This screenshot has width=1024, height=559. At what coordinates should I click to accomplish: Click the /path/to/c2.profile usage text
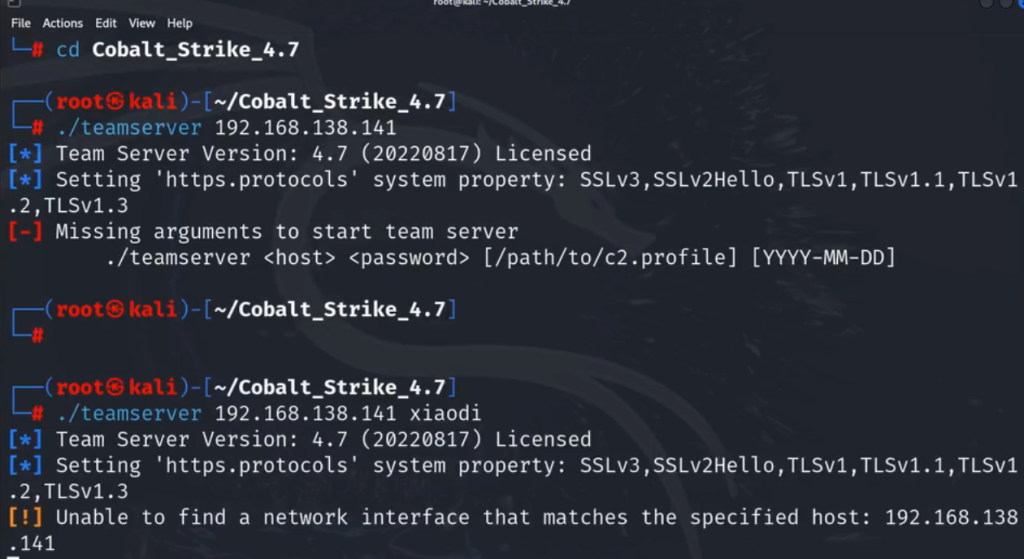pos(610,257)
